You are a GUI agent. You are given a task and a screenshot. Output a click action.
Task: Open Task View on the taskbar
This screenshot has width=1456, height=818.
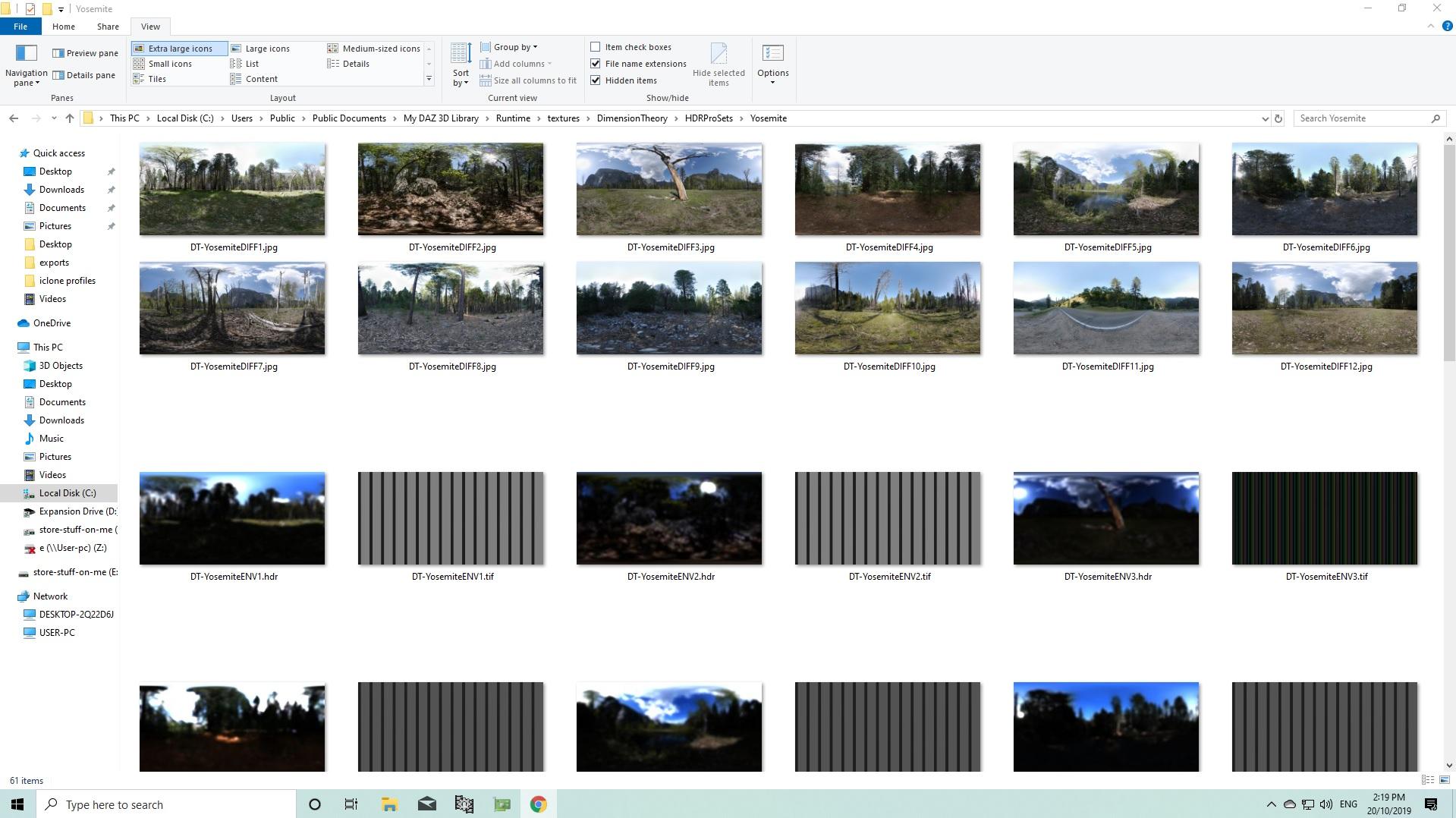tap(351, 804)
